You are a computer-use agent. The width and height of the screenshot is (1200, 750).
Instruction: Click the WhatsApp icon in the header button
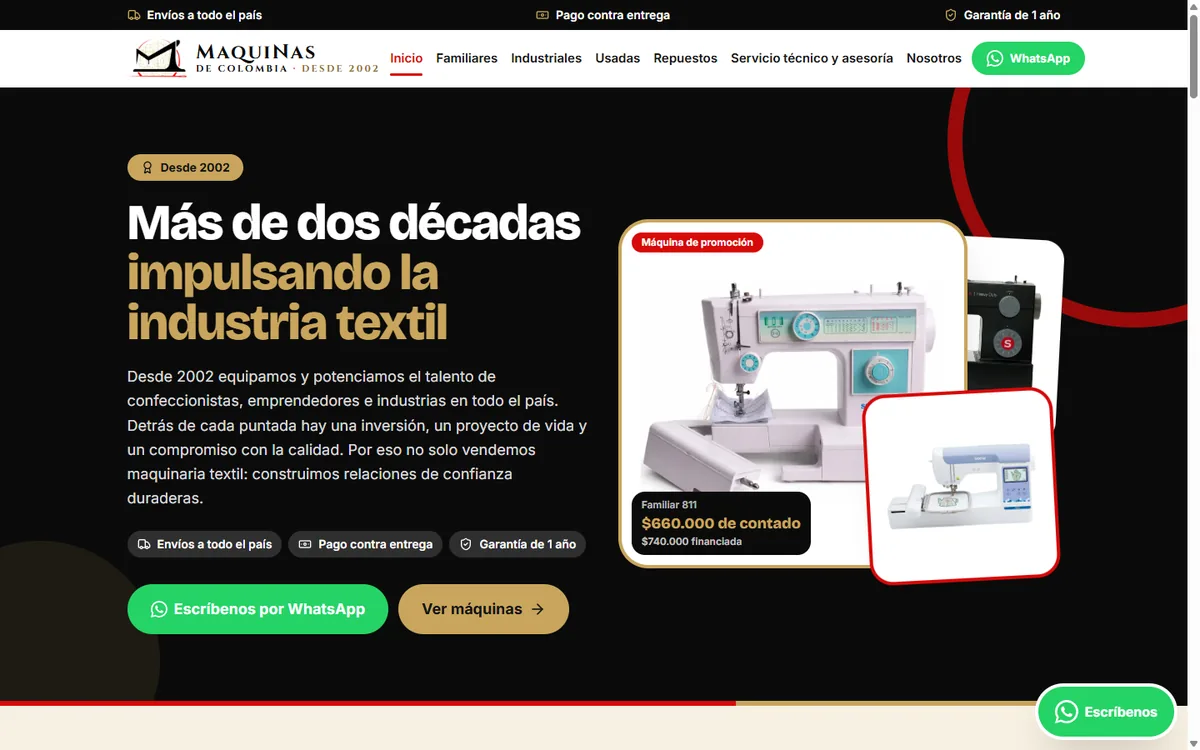click(x=994, y=58)
